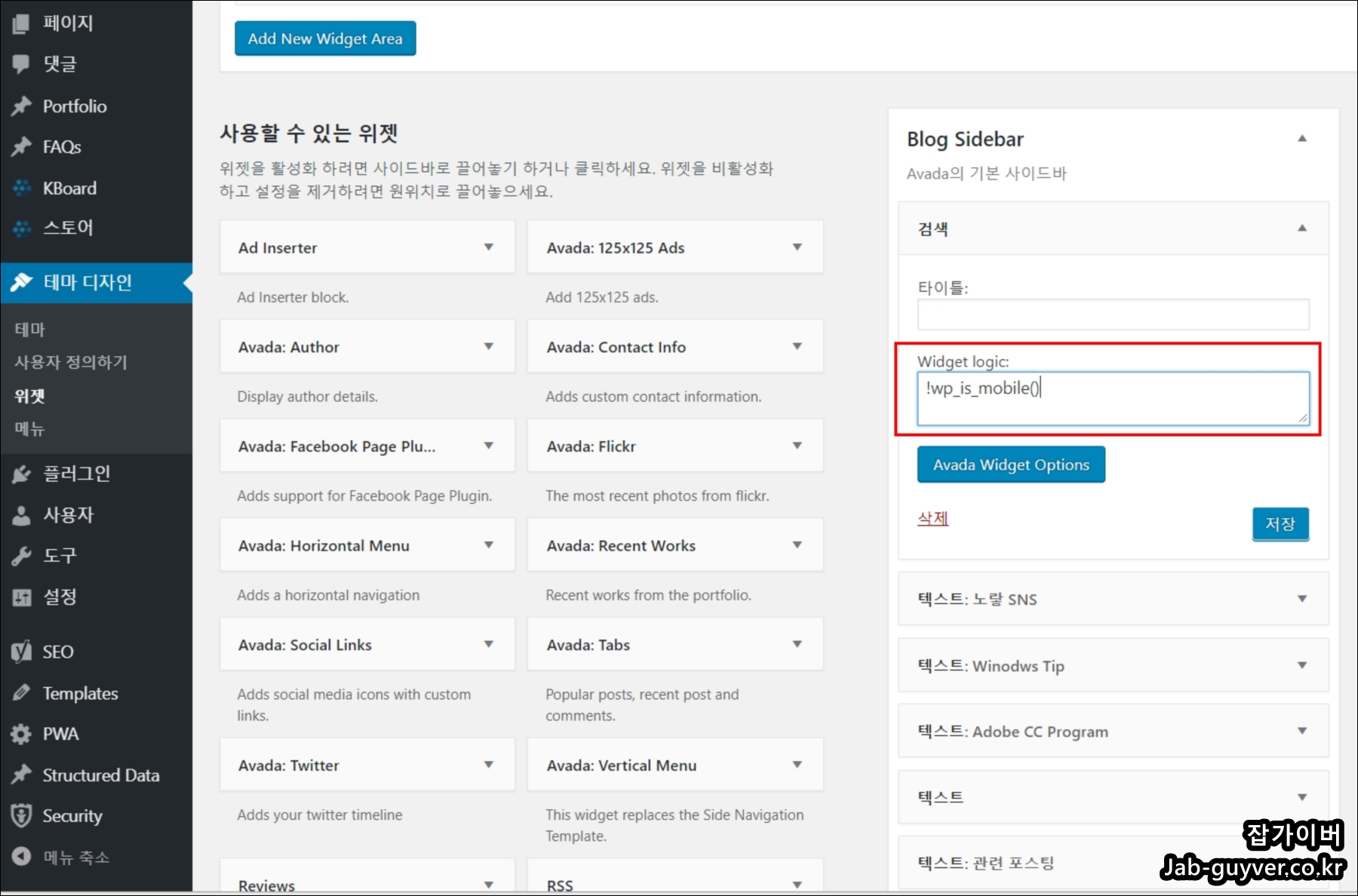Collapse the Blog Sidebar panel
Screen dimensions: 1358x896
coord(1303,138)
